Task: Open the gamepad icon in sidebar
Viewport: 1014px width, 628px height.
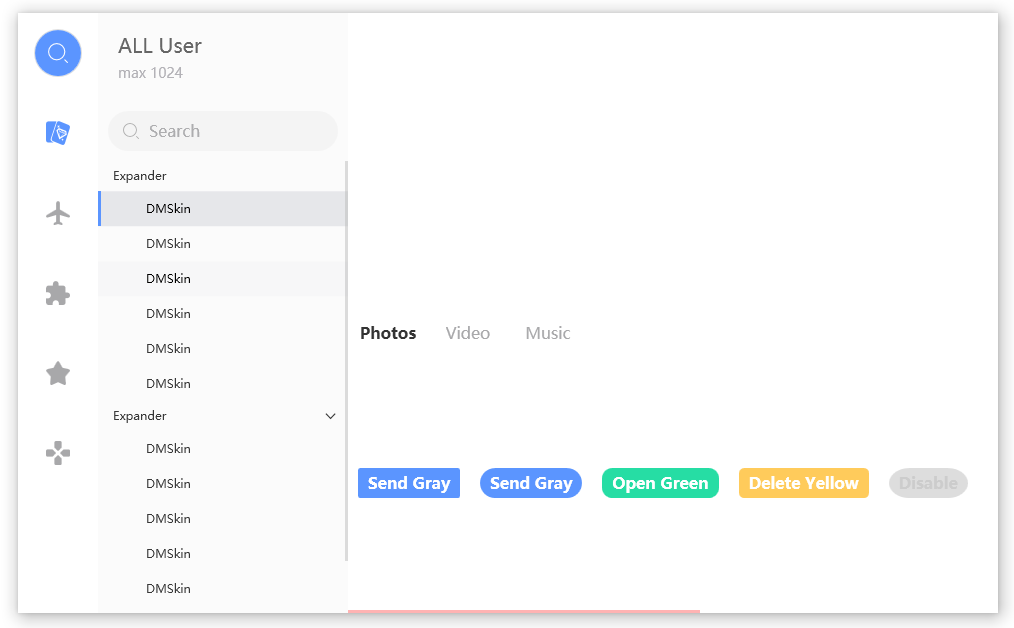Action: (58, 453)
